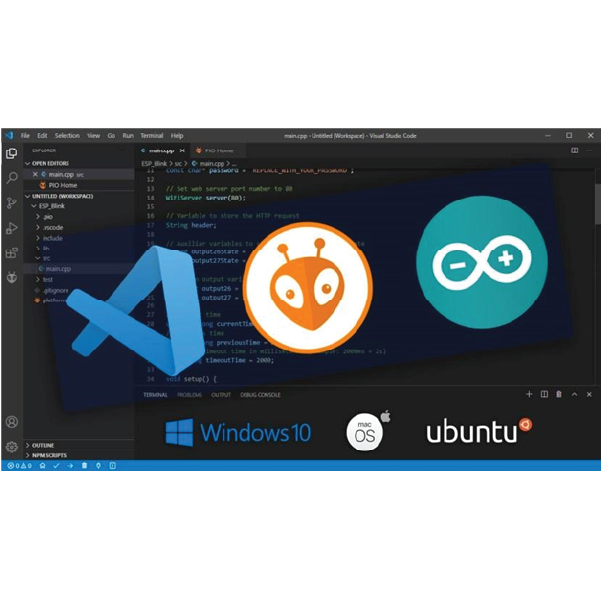Select main.cpp under the src folder

click(x=79, y=268)
